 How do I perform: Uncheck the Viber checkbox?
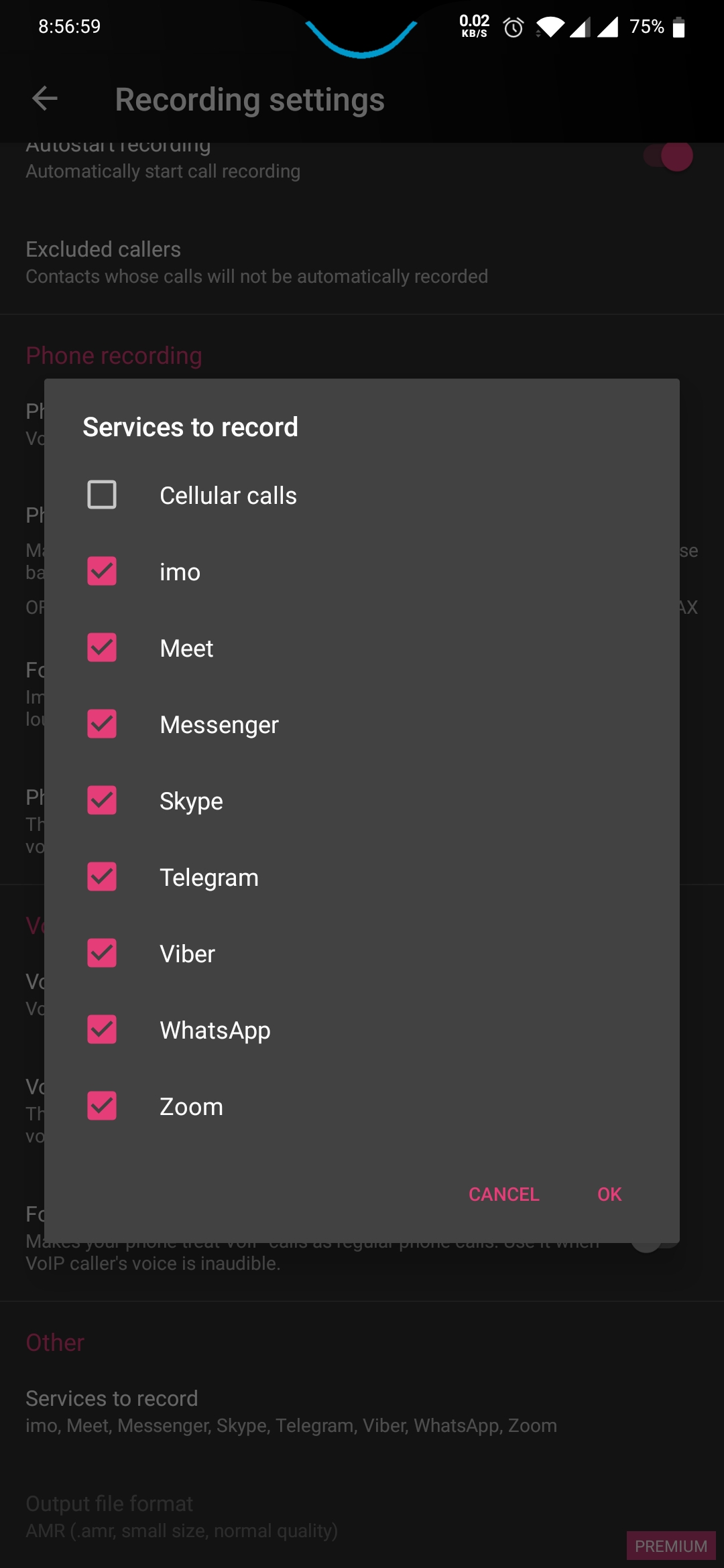click(x=102, y=953)
